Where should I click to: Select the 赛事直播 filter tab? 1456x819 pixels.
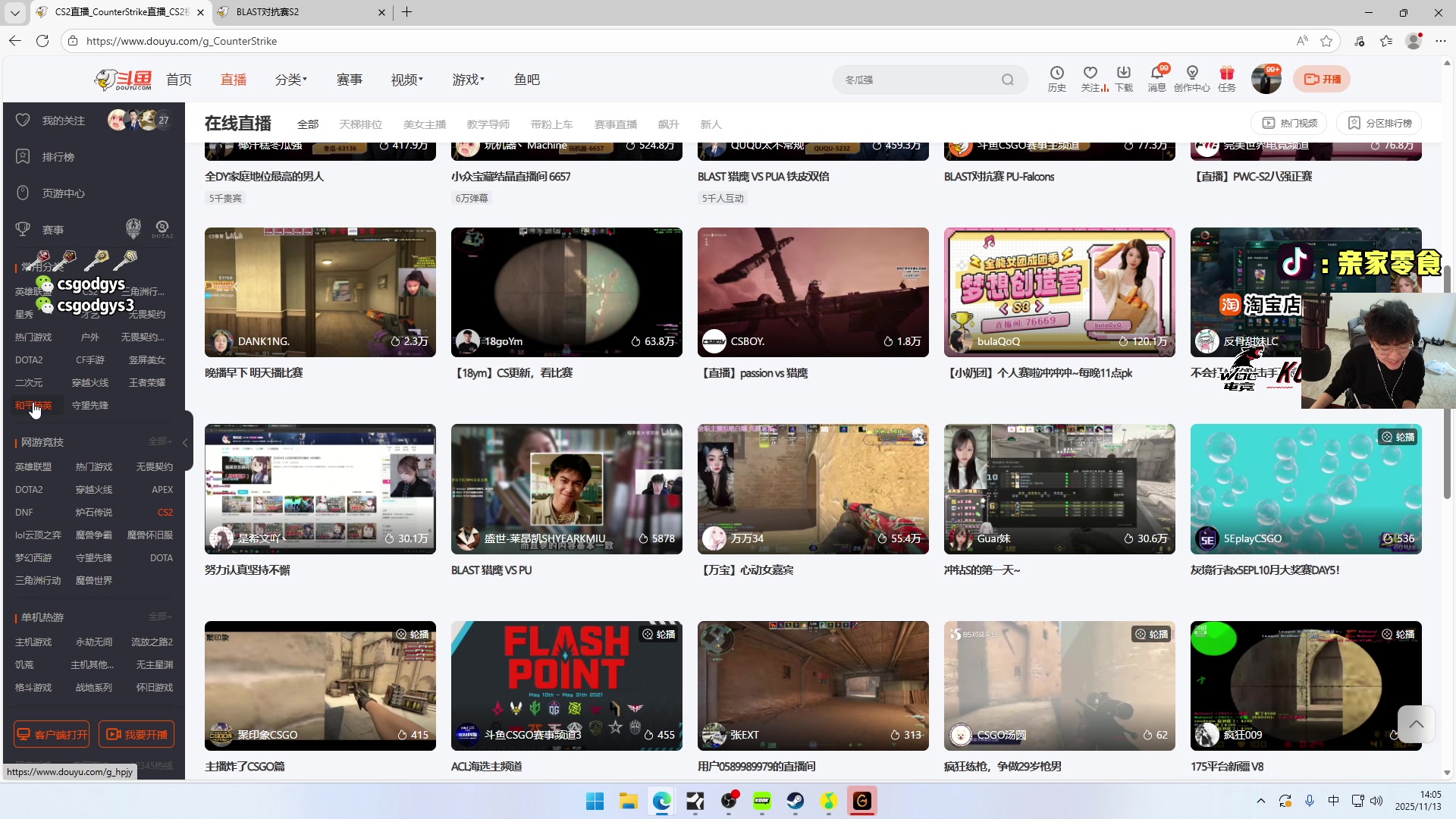click(x=615, y=124)
